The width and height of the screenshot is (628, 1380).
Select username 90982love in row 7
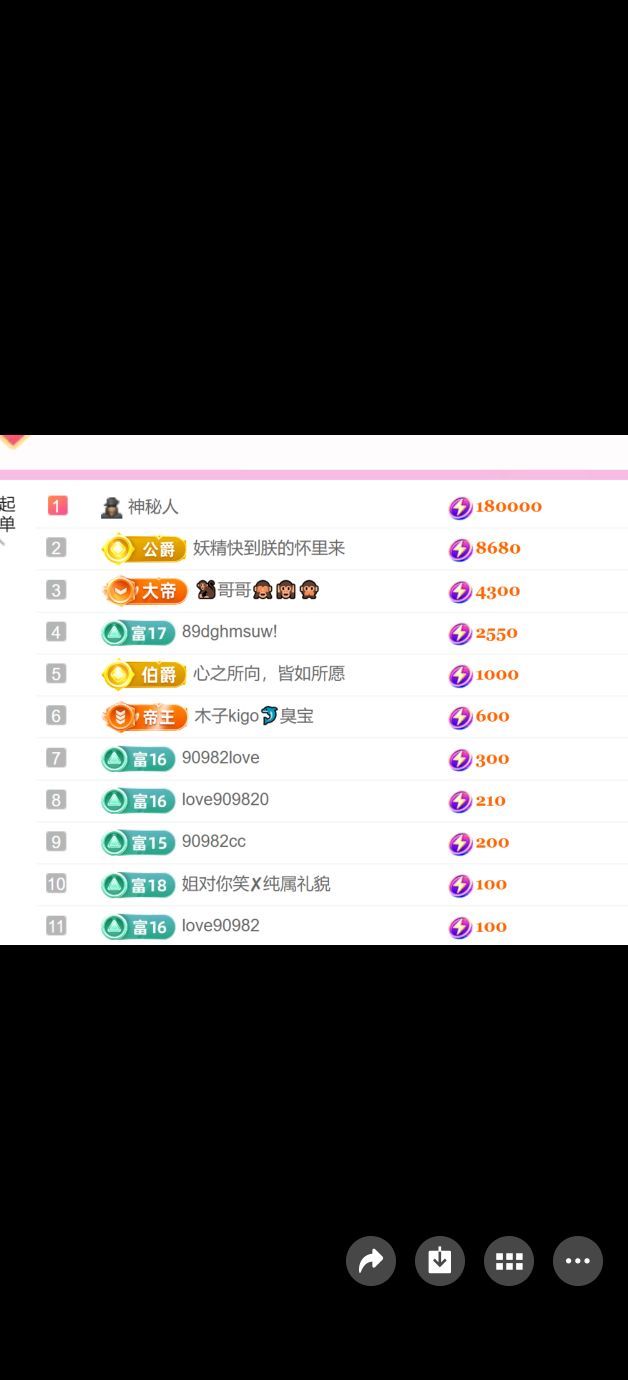click(x=220, y=759)
